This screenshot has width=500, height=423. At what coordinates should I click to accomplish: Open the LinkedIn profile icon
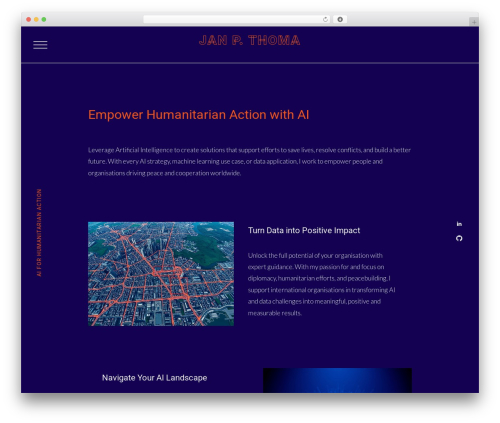(x=459, y=224)
